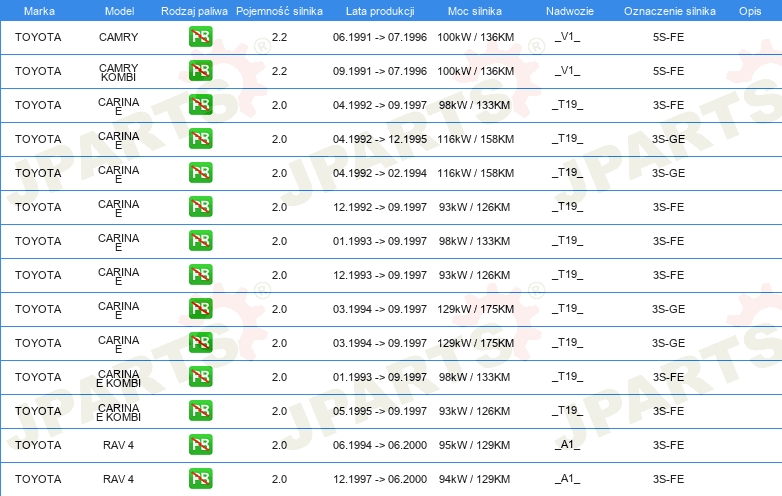Click the Pojemność silnika column header
The height and width of the screenshot is (496, 782).
[x=279, y=11]
